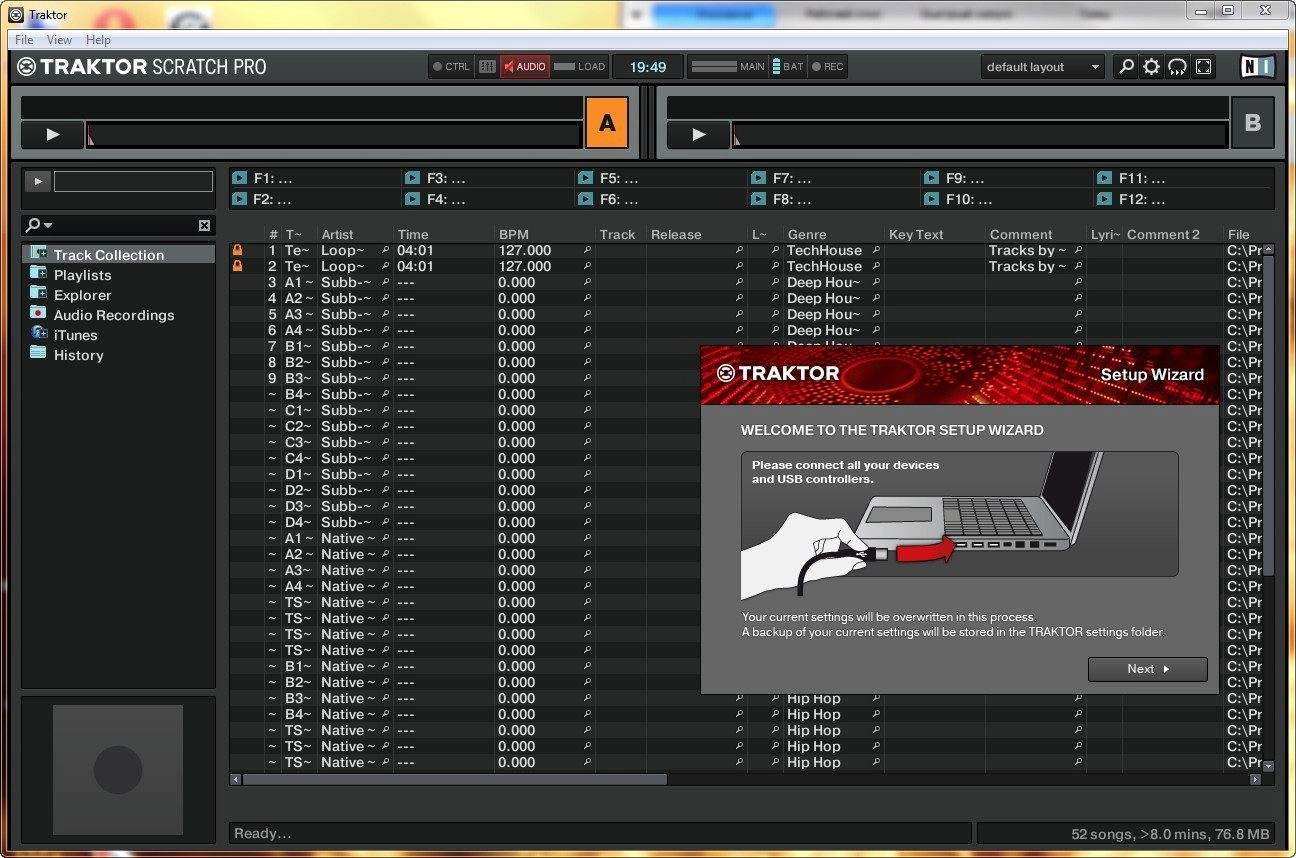The image size is (1296, 858).
Task: Select History folder in tree
Action: 78,355
